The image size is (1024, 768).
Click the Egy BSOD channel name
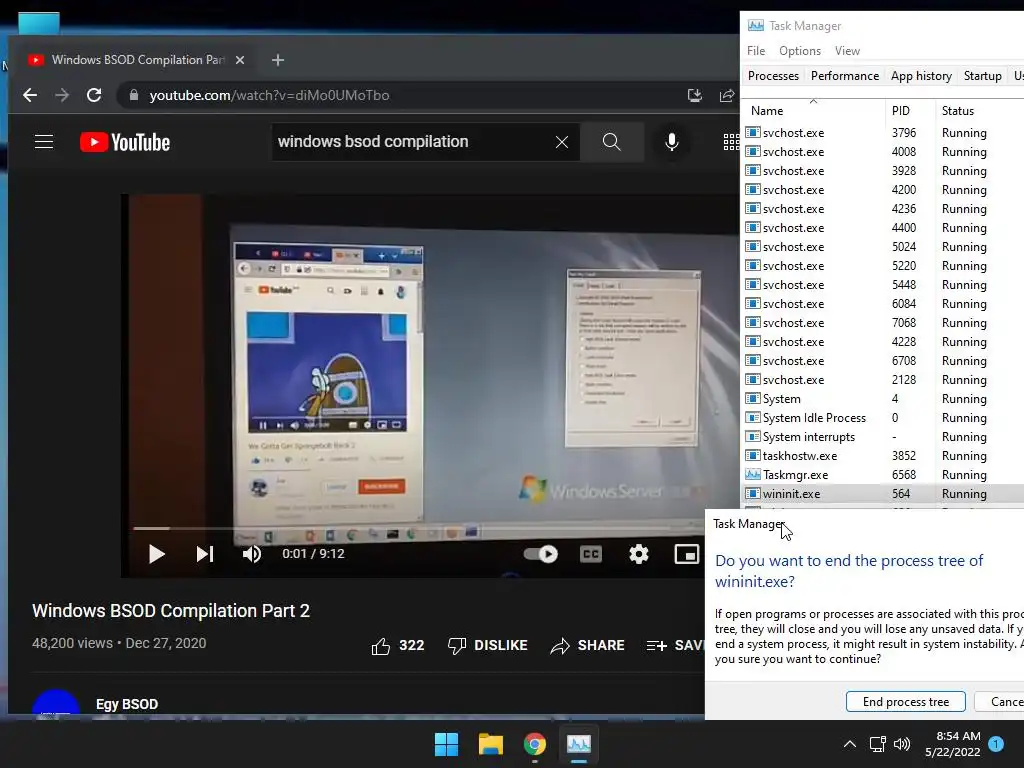coord(127,704)
